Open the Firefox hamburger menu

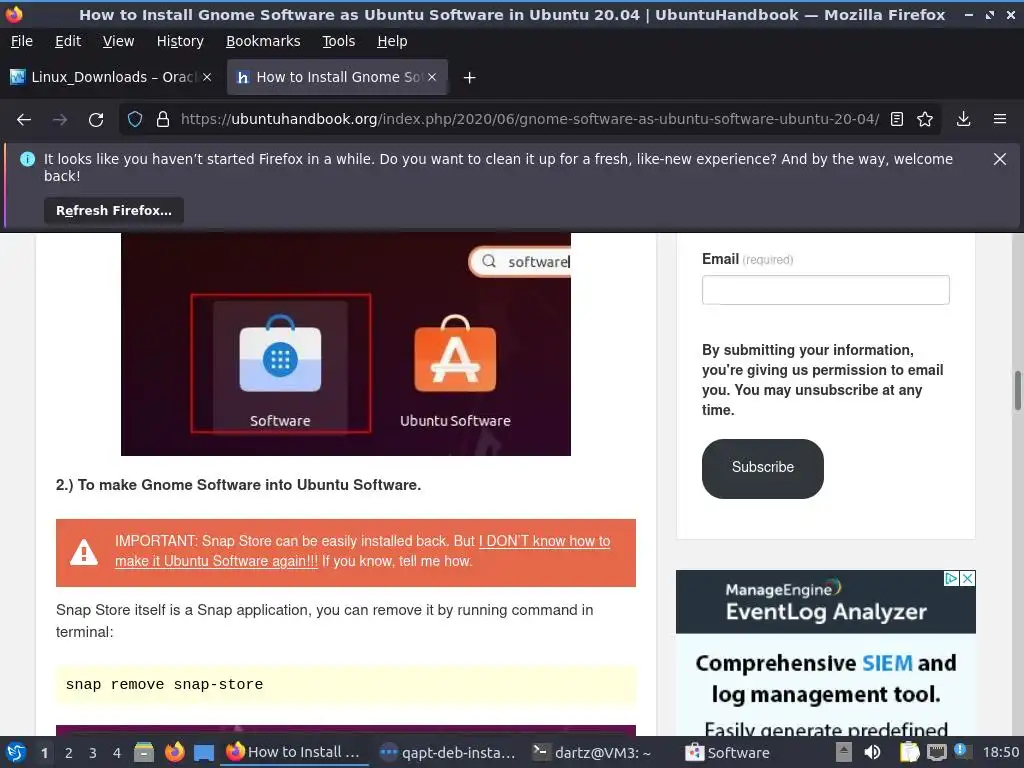pyautogui.click(x=1000, y=120)
